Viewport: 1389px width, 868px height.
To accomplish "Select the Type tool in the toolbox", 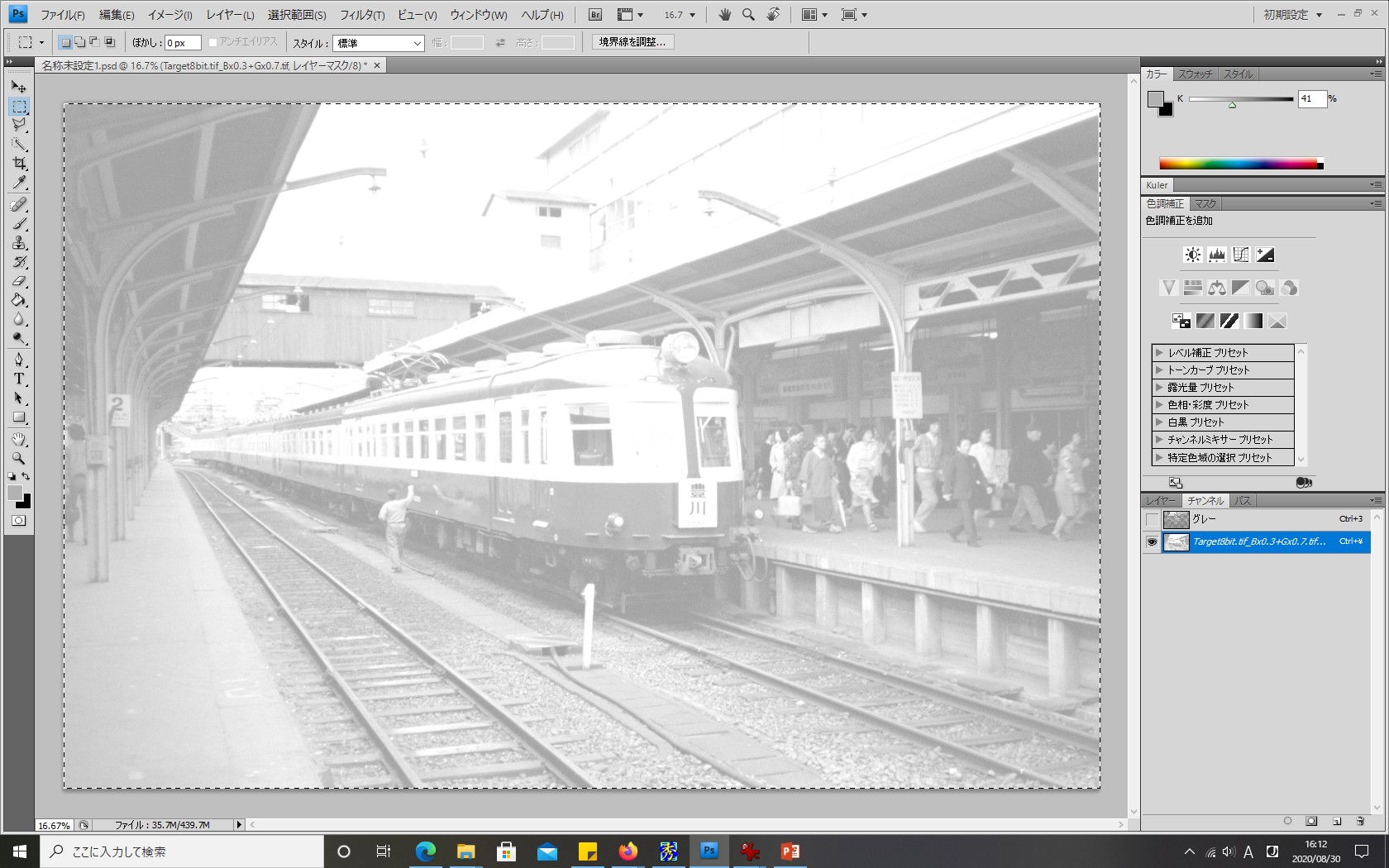I will (x=19, y=379).
